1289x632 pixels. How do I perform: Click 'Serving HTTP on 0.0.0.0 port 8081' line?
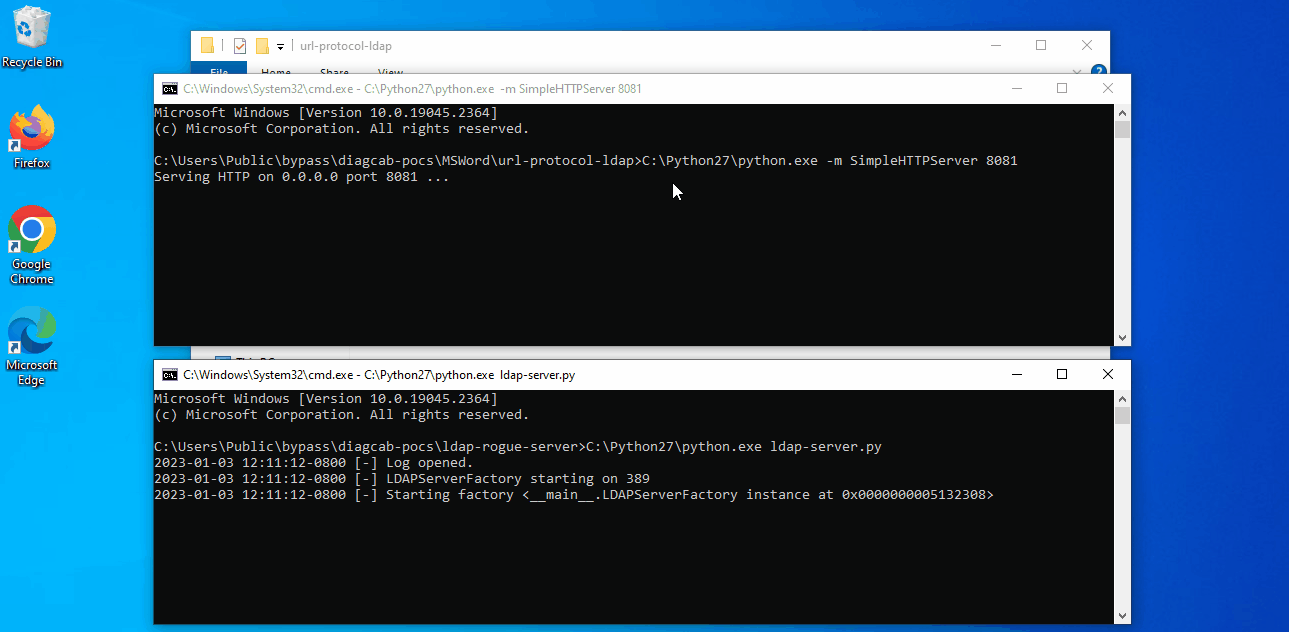click(301, 177)
